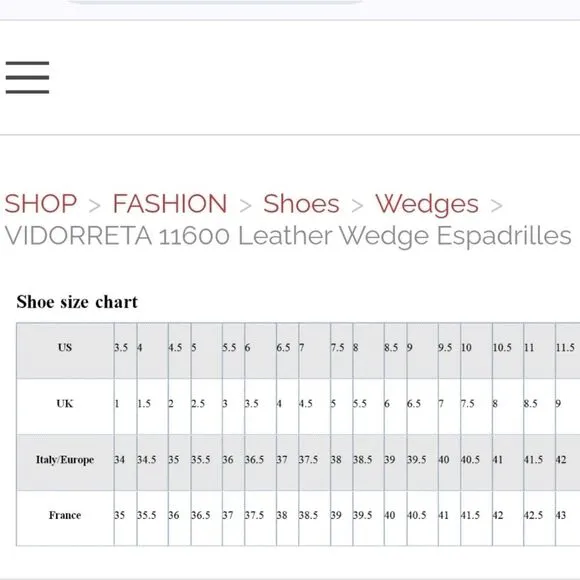Click UK size 4.5 cell
The height and width of the screenshot is (580, 580).
click(314, 407)
